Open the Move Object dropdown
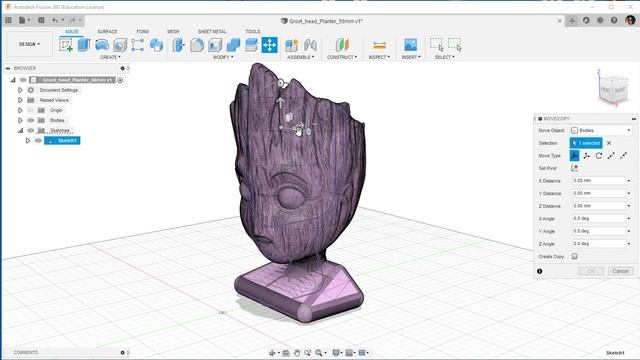The image size is (640, 360). 601,130
